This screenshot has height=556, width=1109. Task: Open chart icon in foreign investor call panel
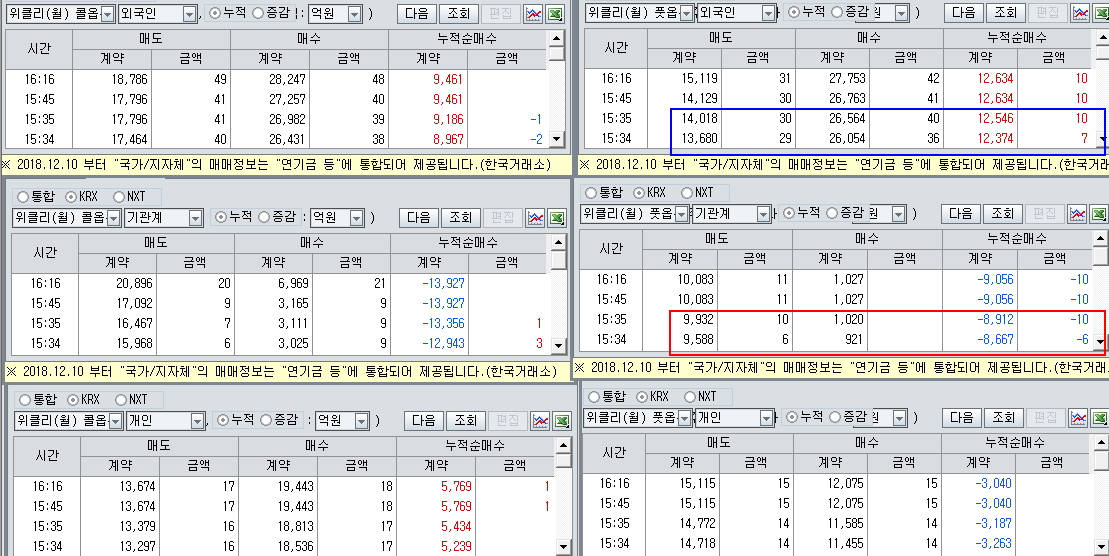[535, 13]
